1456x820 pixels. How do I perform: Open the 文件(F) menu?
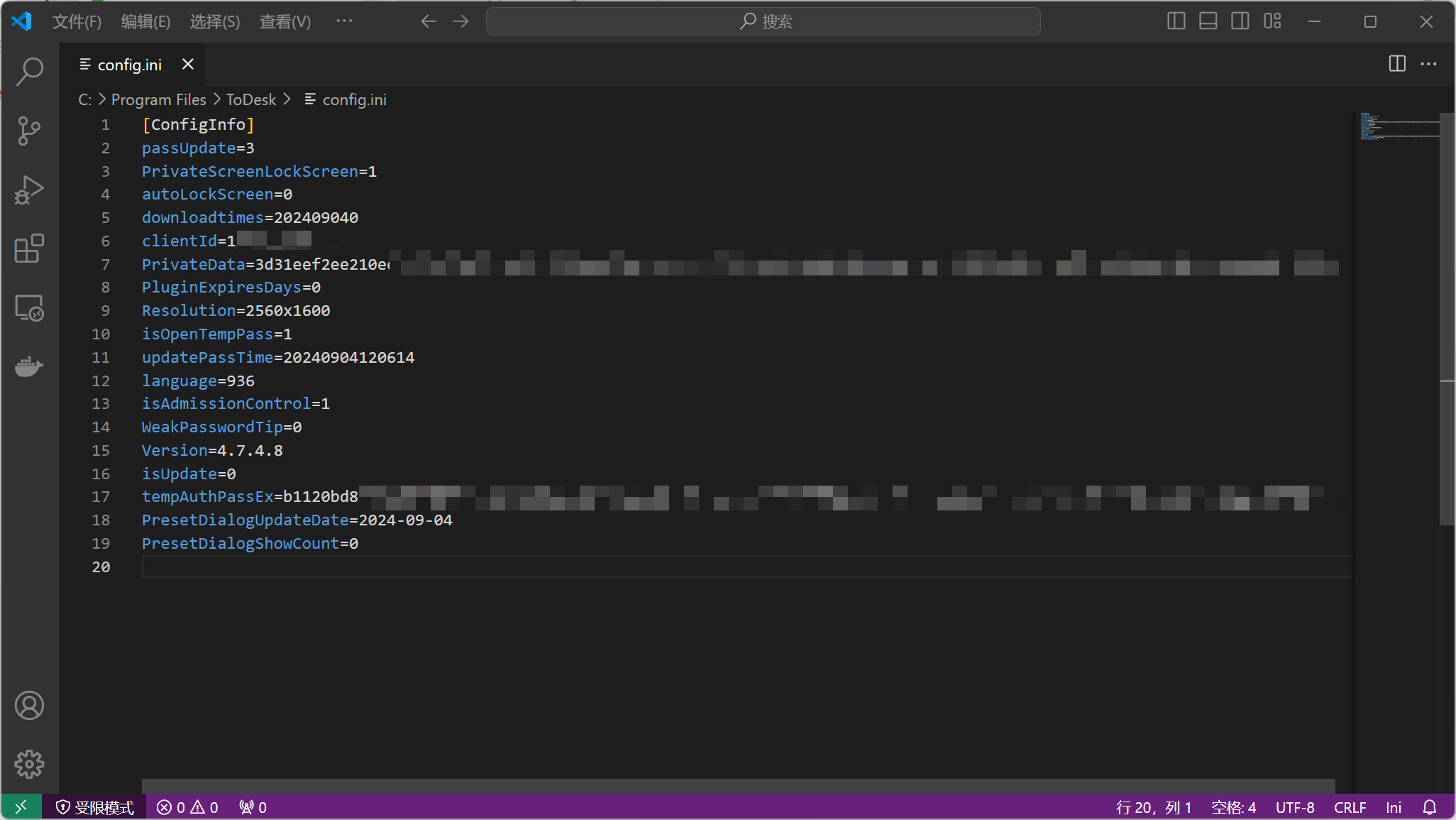(77, 21)
